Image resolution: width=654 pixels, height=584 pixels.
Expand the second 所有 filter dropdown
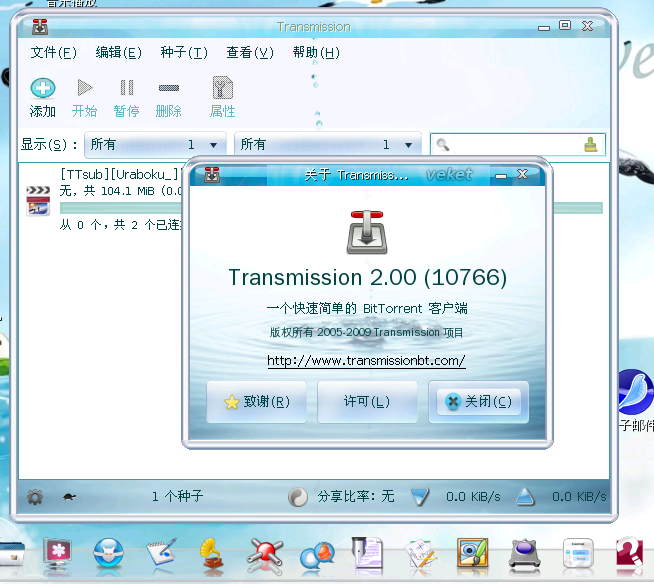click(328, 145)
